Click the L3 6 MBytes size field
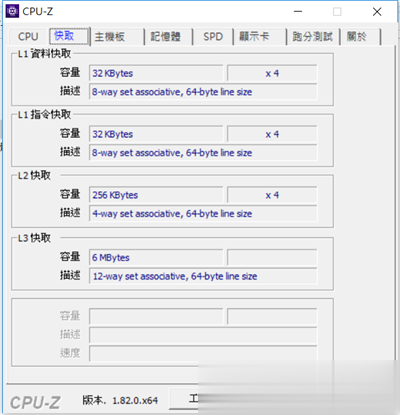The image size is (400, 415). pyautogui.click(x=156, y=258)
